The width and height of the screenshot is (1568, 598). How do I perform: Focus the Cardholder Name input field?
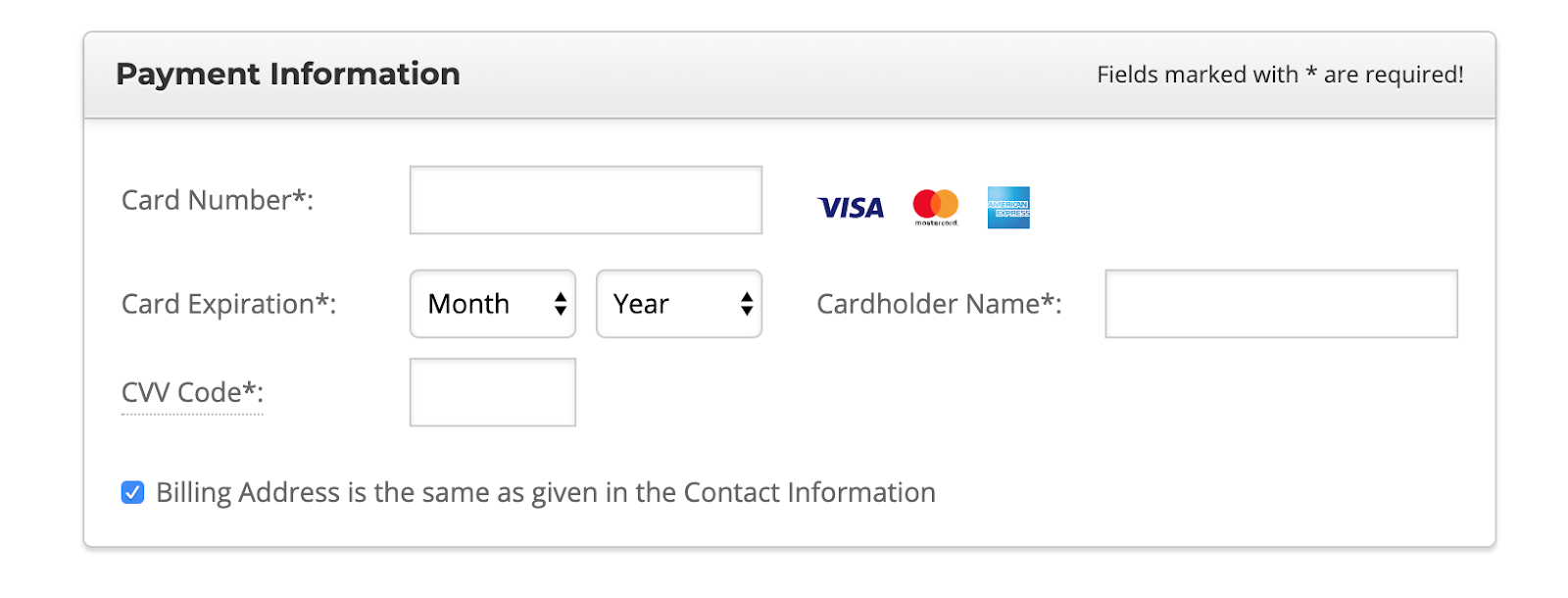pyautogui.click(x=1282, y=304)
